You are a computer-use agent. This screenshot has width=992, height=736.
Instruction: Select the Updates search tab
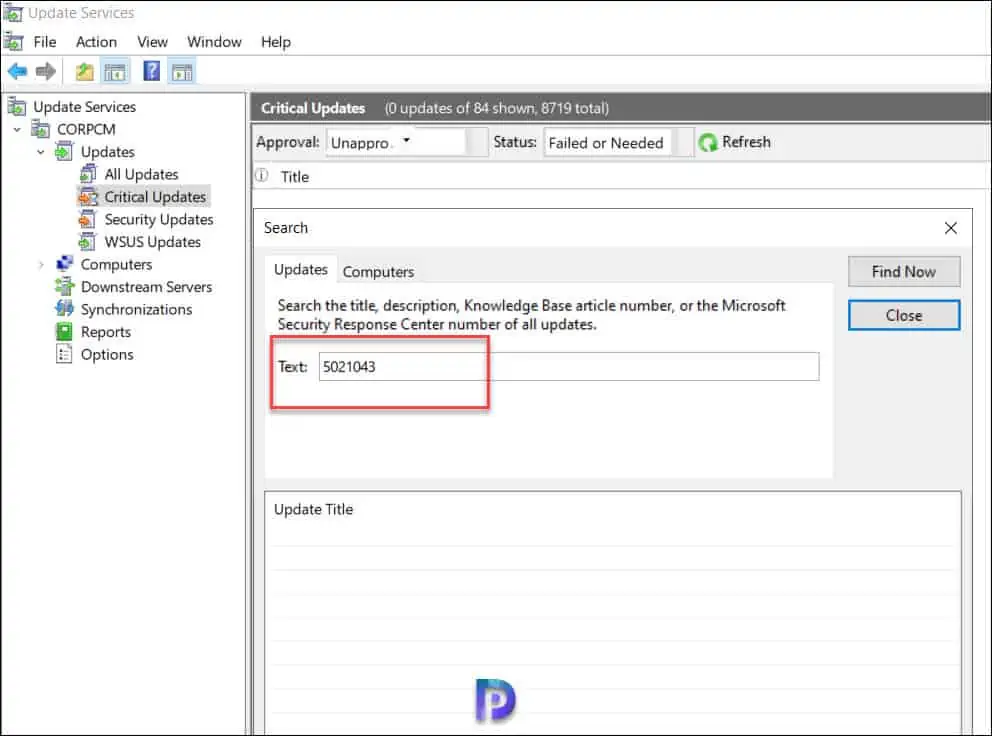click(301, 270)
